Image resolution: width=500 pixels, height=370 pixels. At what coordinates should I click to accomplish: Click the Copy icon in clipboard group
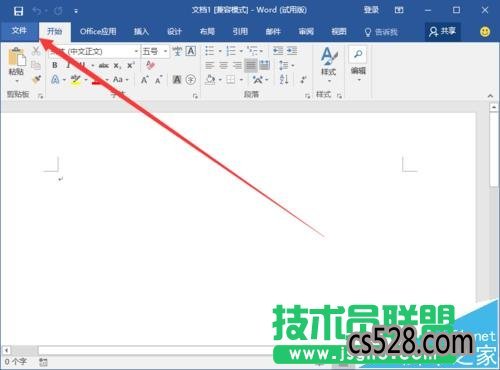(36, 65)
